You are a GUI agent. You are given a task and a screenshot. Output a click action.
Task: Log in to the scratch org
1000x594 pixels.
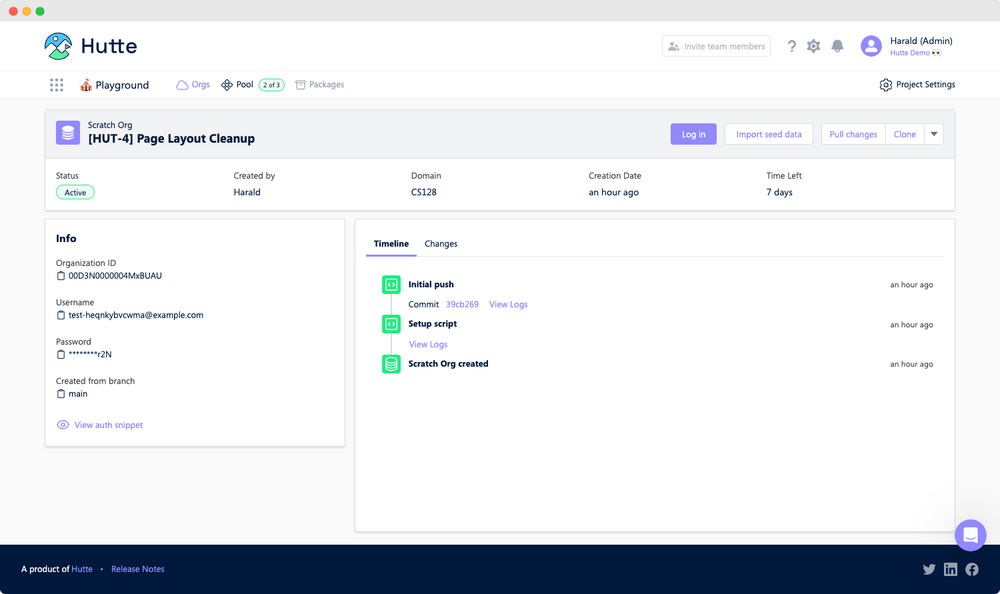pos(693,134)
